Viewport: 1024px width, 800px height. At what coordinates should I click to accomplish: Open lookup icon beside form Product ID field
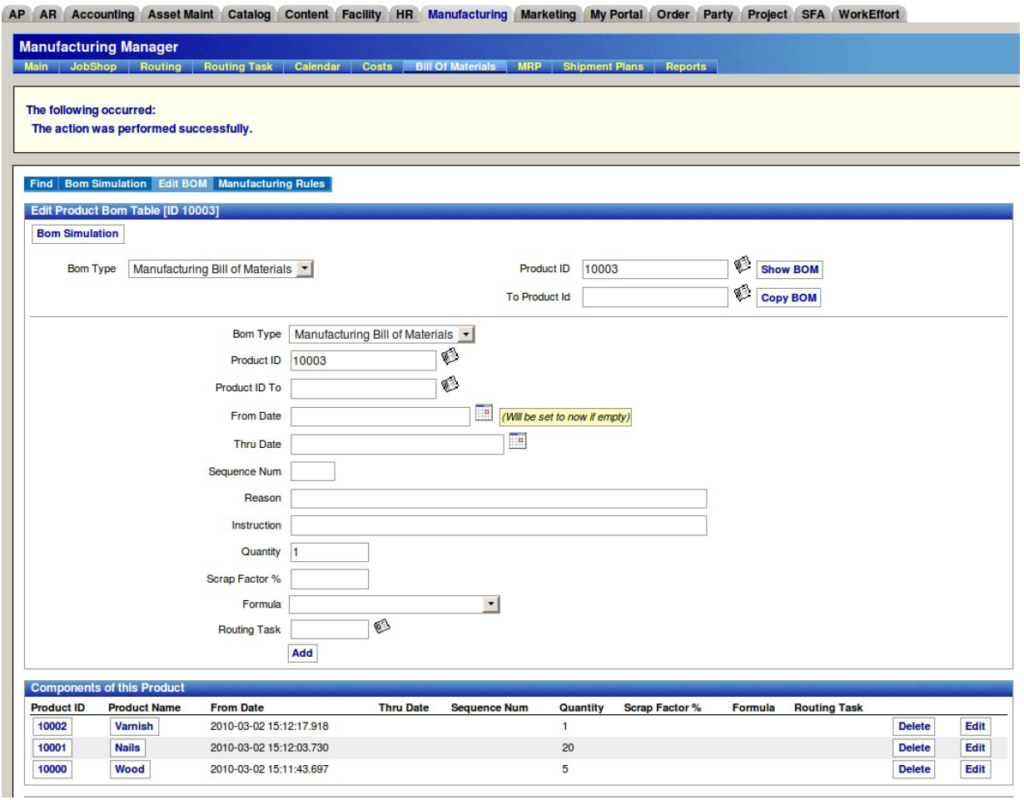point(450,357)
